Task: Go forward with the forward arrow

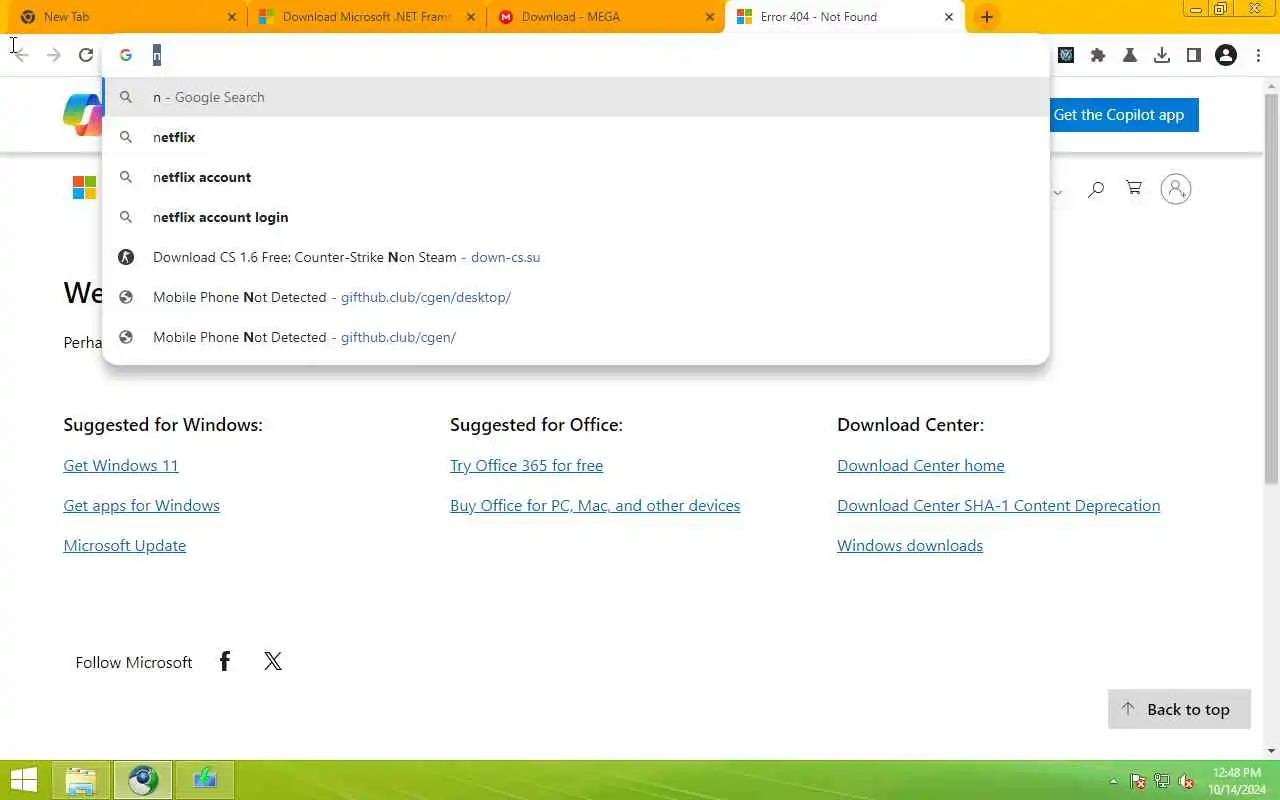Action: click(54, 56)
